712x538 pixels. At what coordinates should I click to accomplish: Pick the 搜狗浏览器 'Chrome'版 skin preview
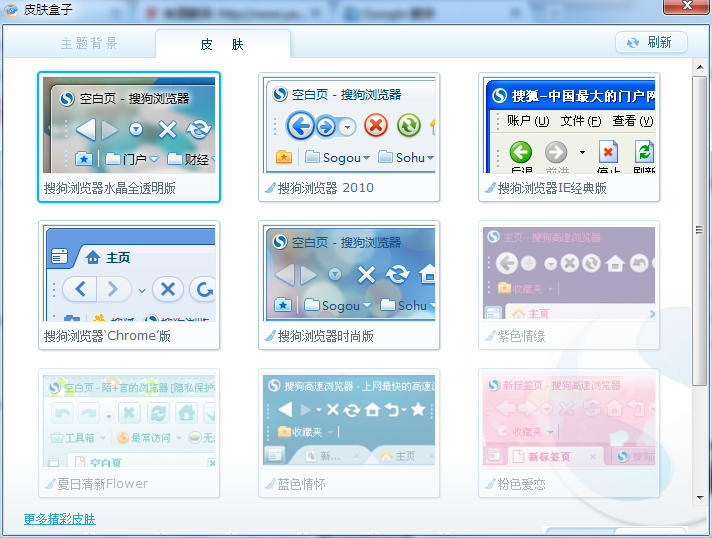[129, 273]
